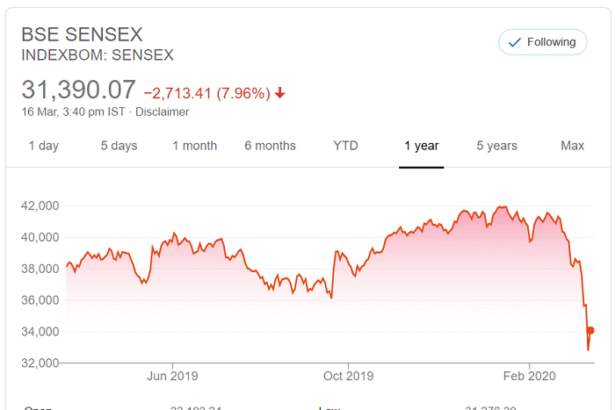Click the Feb 2020 axis label
615x410 pixels.
tap(527, 376)
